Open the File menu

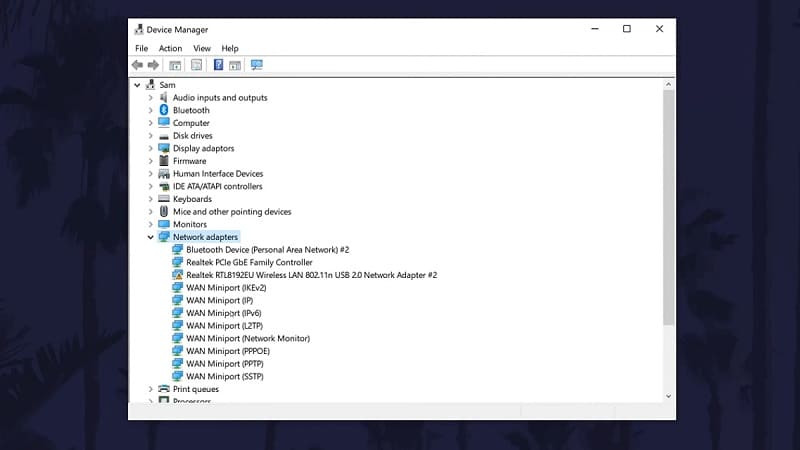[141, 48]
